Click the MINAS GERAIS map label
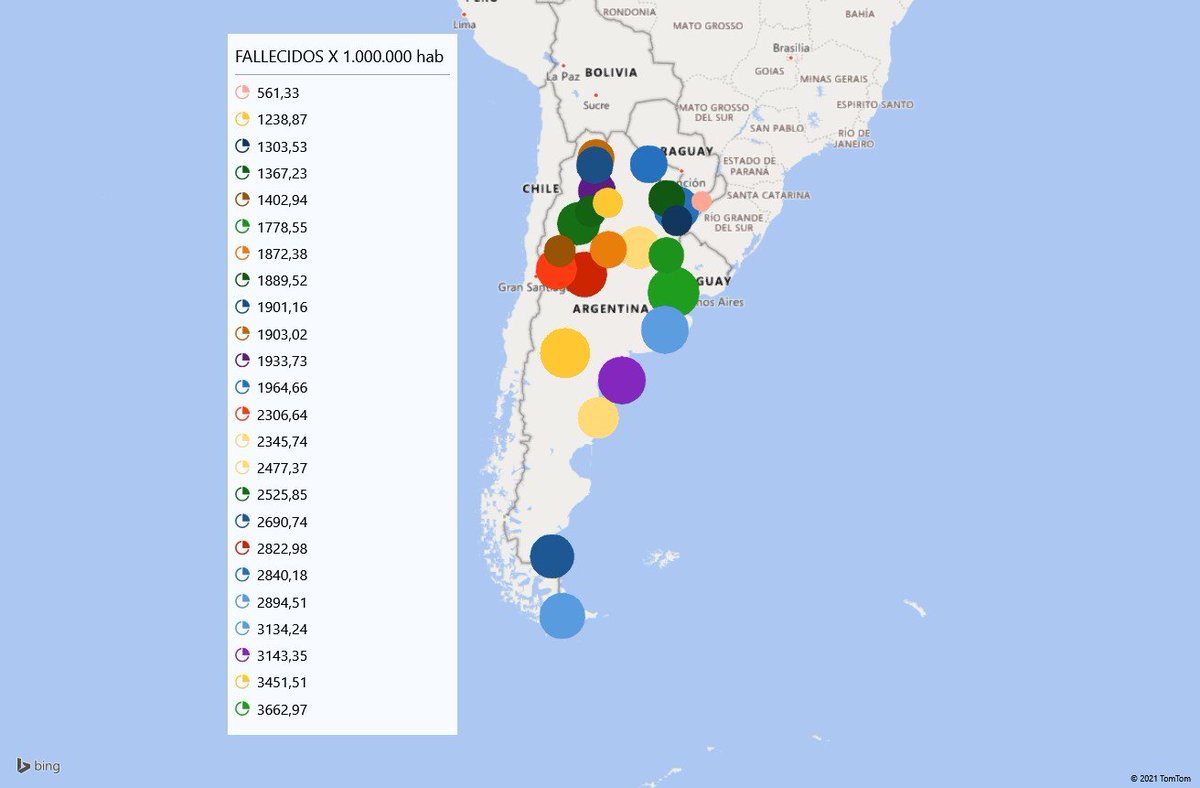 click(836, 78)
